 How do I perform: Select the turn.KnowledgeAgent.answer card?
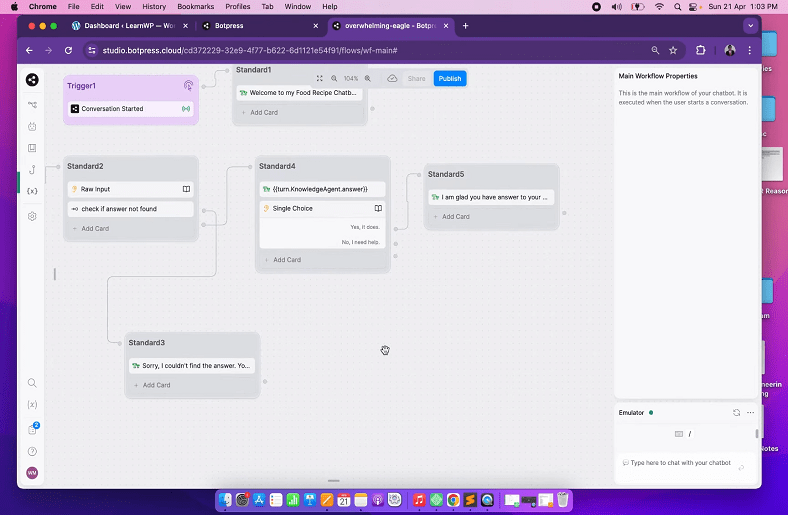[323, 189]
